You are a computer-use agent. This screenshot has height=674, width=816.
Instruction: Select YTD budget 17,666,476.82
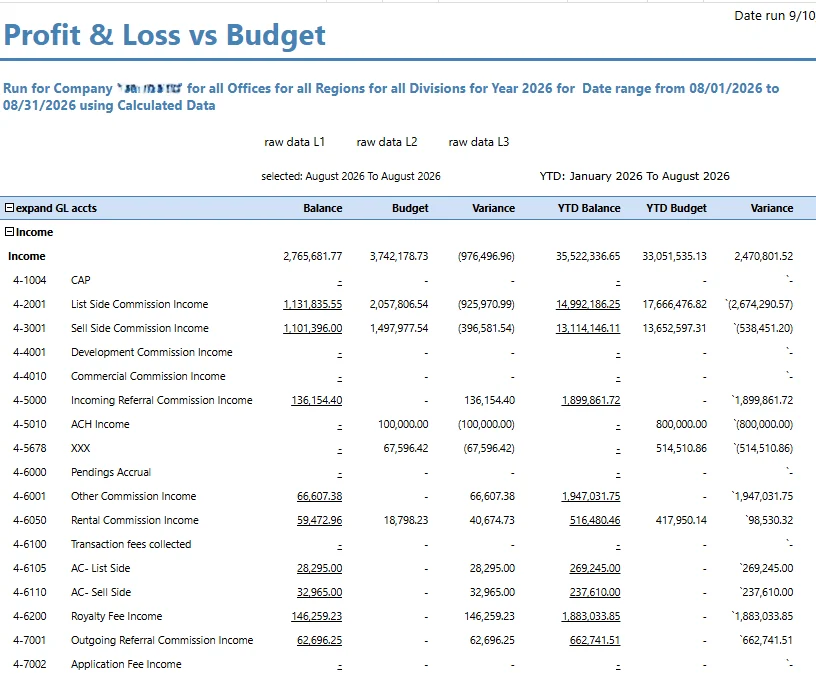[674, 304]
